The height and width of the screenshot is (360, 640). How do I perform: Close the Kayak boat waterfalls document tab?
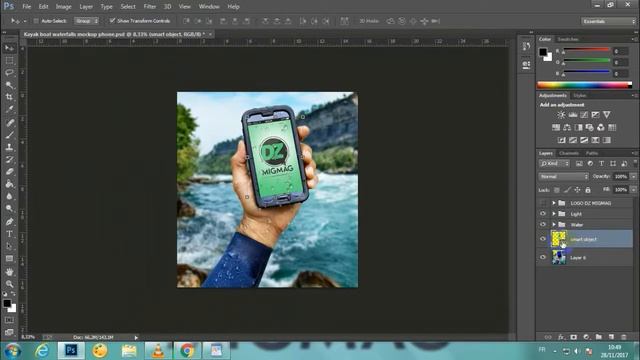210,34
